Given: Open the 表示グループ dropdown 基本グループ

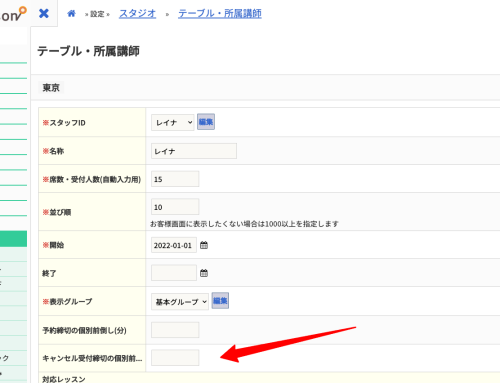Looking at the screenshot, I should pos(180,302).
